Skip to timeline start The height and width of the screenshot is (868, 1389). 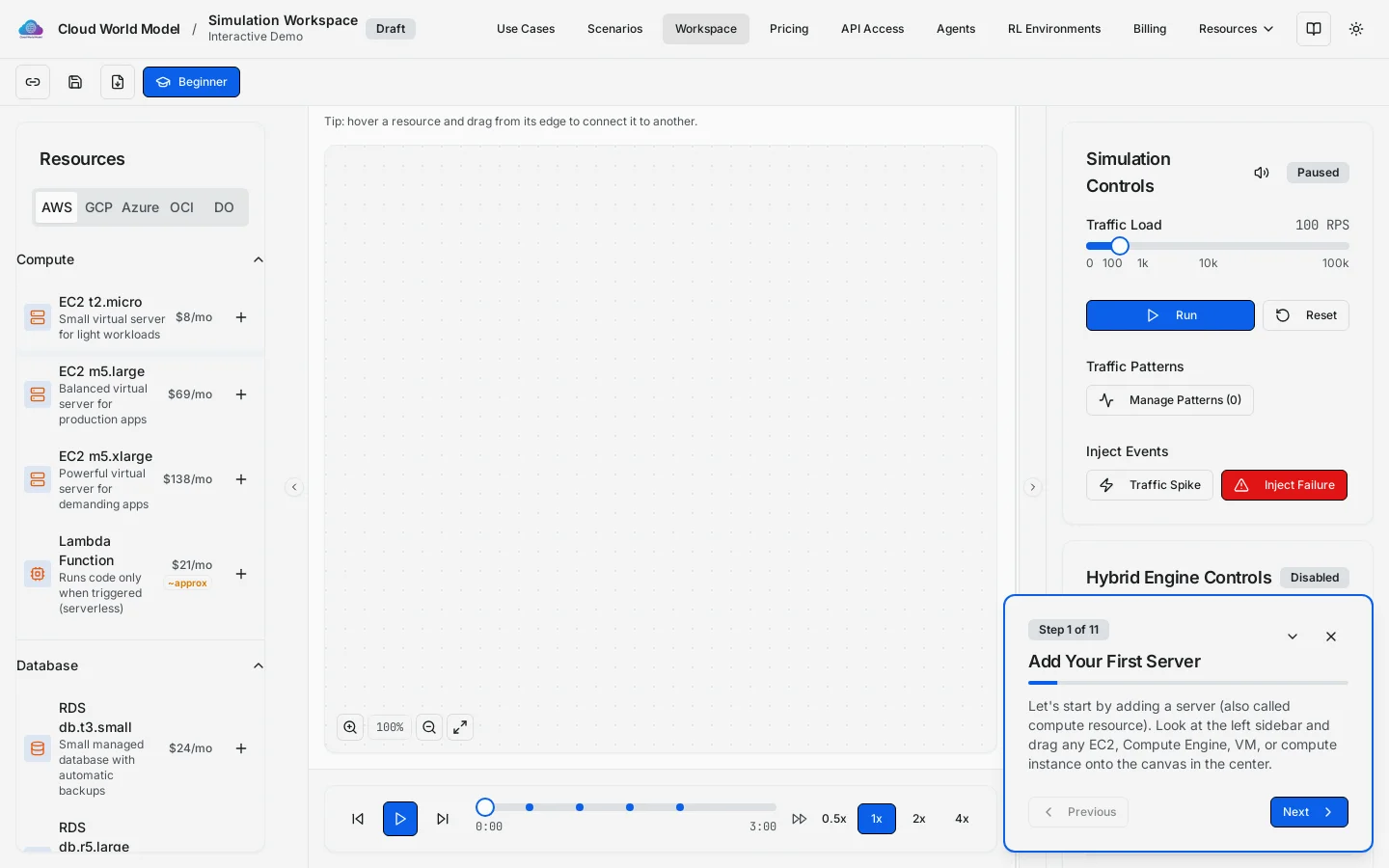tap(358, 819)
